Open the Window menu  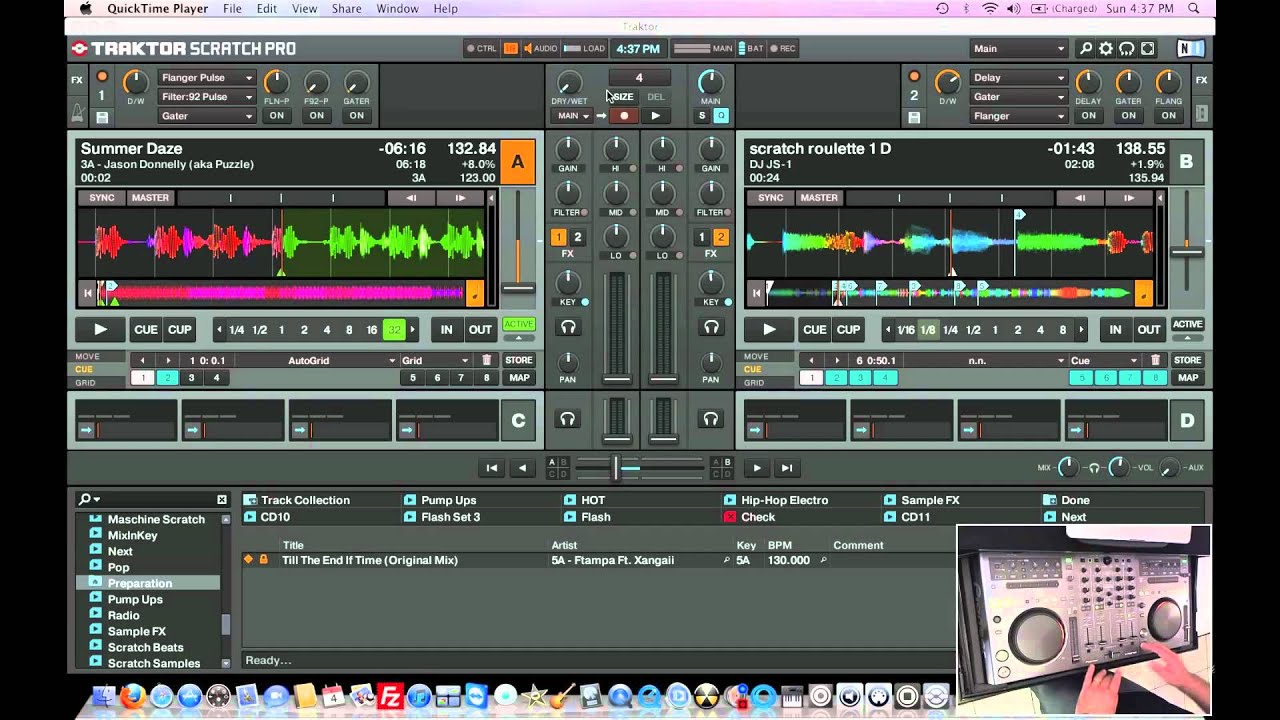[x=397, y=8]
